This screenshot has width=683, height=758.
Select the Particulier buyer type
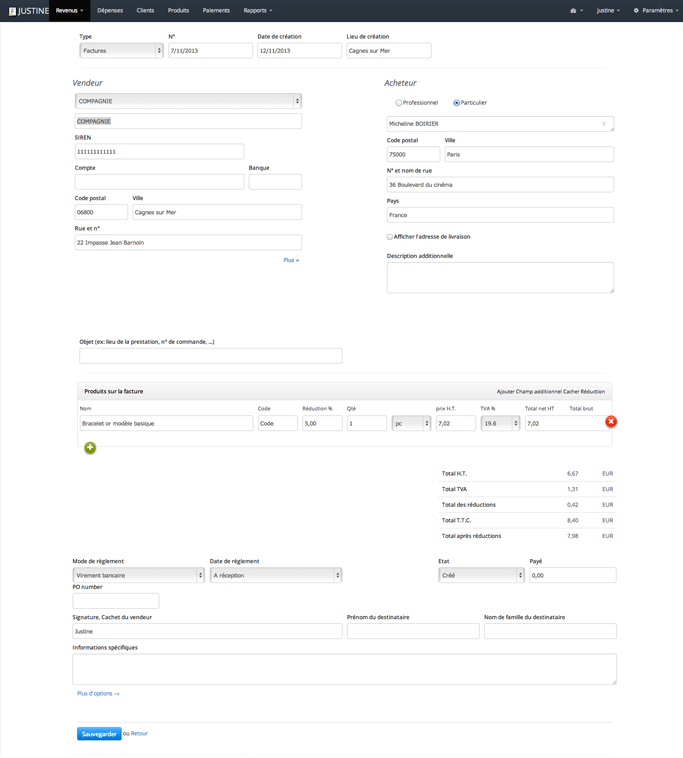456,102
